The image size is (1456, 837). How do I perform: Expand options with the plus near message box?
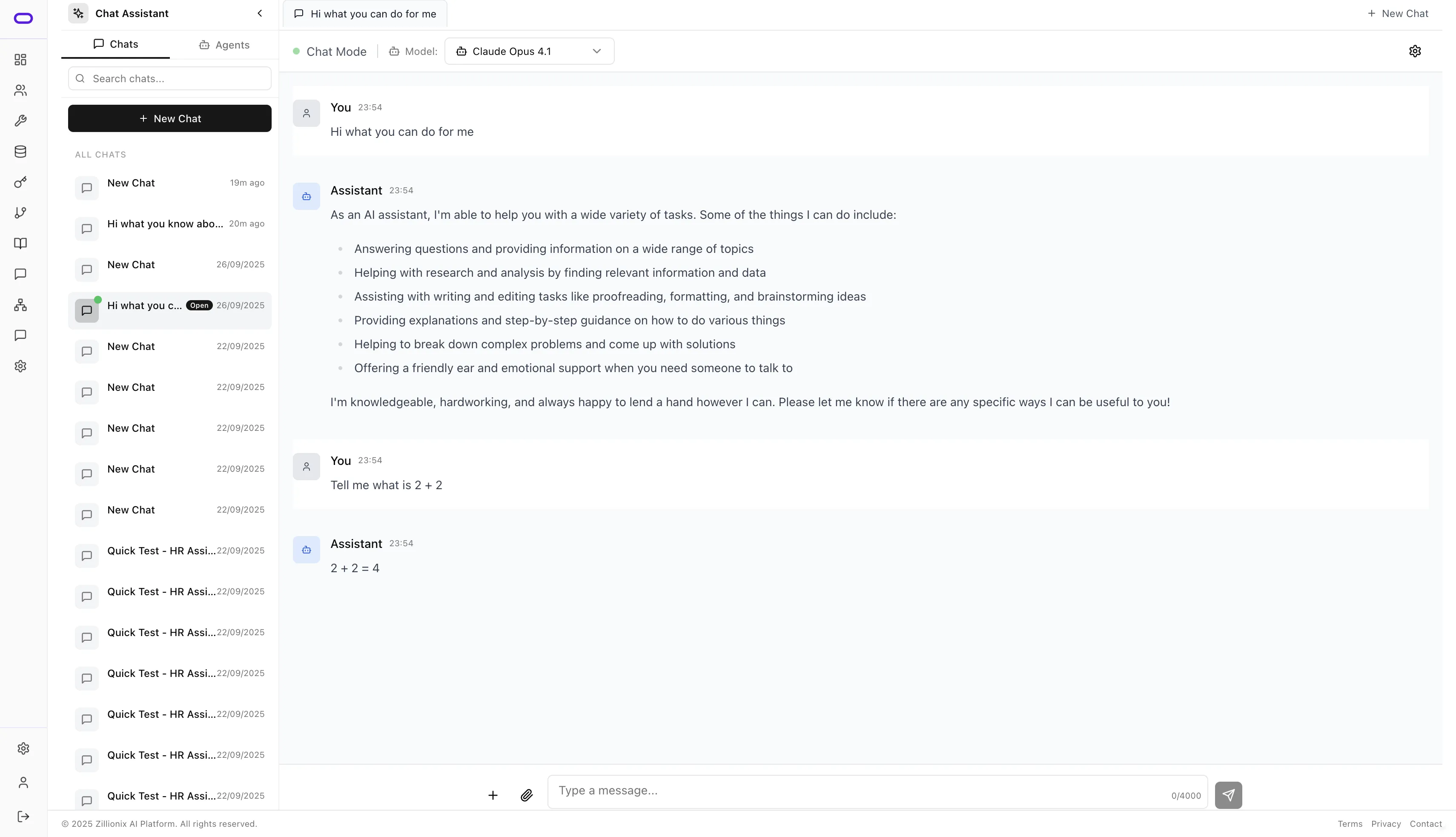pyautogui.click(x=493, y=795)
